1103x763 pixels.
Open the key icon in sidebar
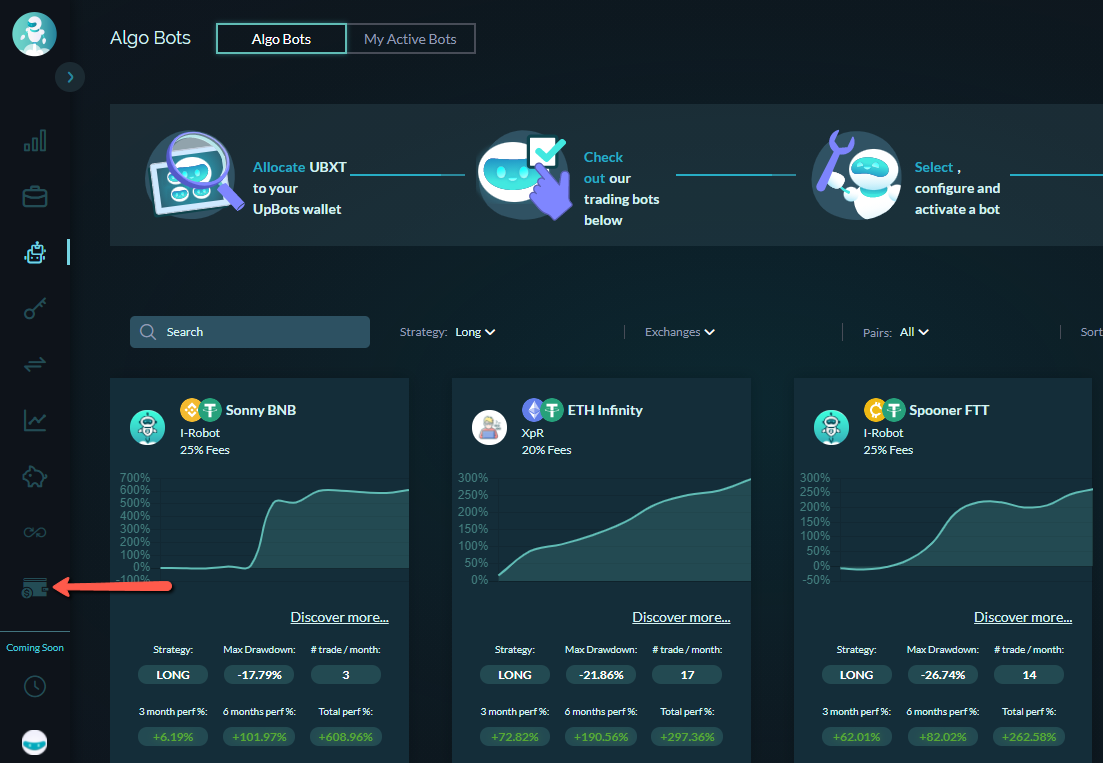coord(35,308)
